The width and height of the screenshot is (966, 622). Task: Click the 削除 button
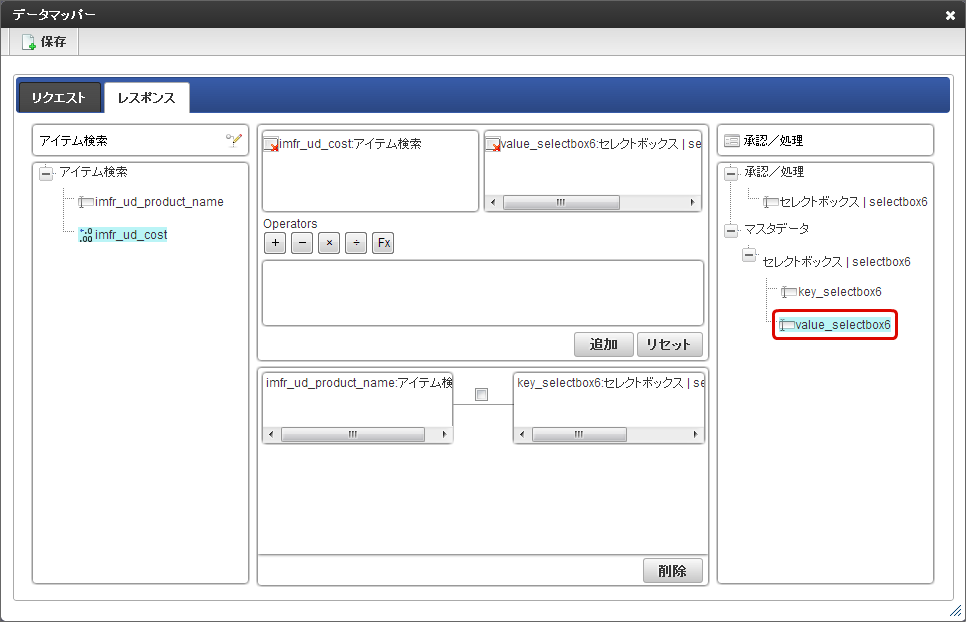click(673, 570)
